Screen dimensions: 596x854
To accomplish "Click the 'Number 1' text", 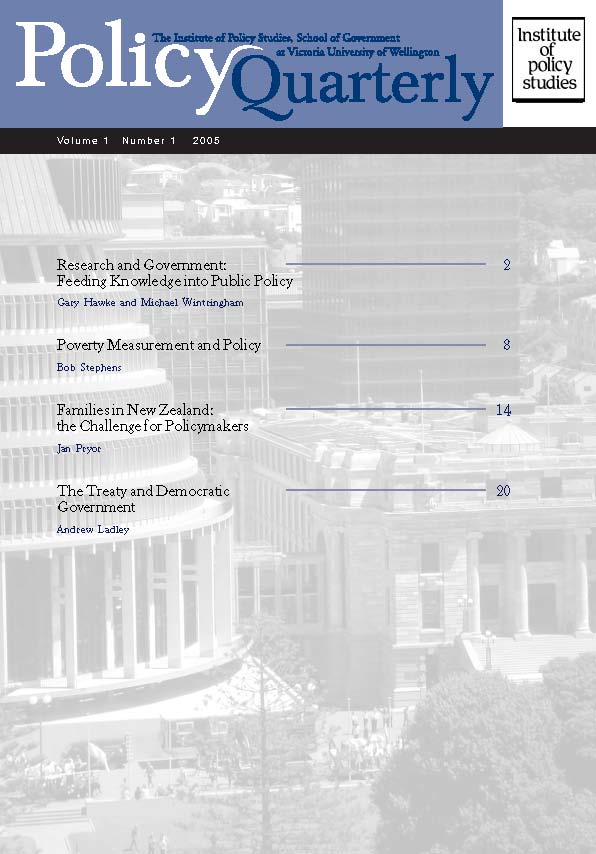I will tap(149, 141).
